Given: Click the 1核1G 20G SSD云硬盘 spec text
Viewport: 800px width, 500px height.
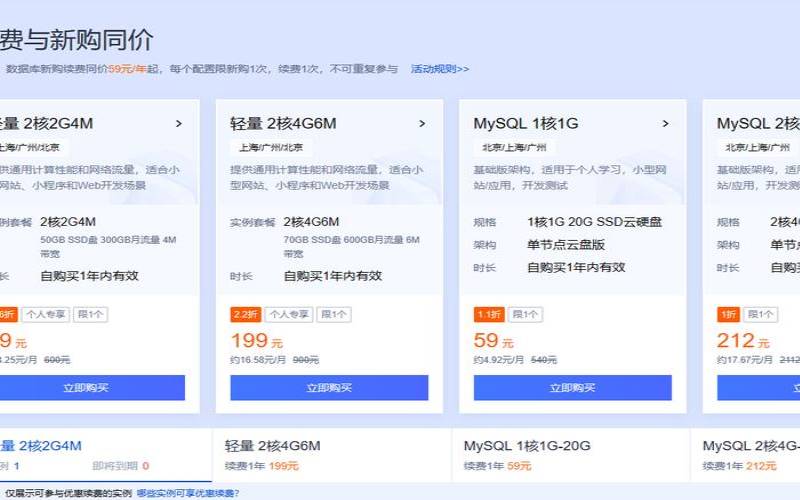Looking at the screenshot, I should [595, 222].
